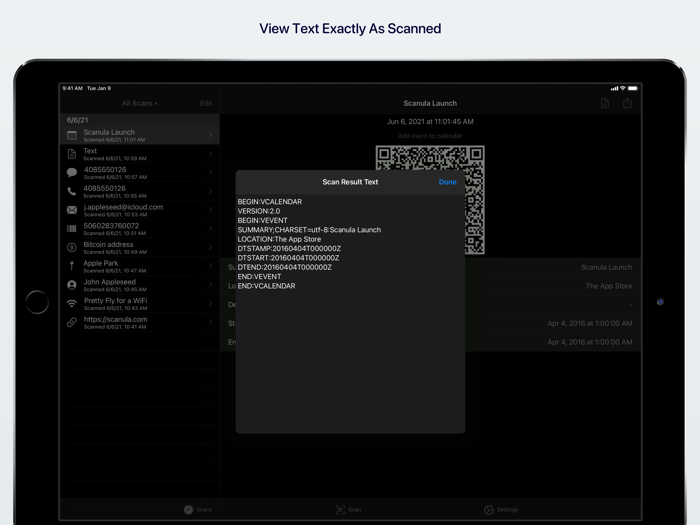Tap the share icon in header
Image resolution: width=700 pixels, height=525 pixels.
click(x=627, y=103)
